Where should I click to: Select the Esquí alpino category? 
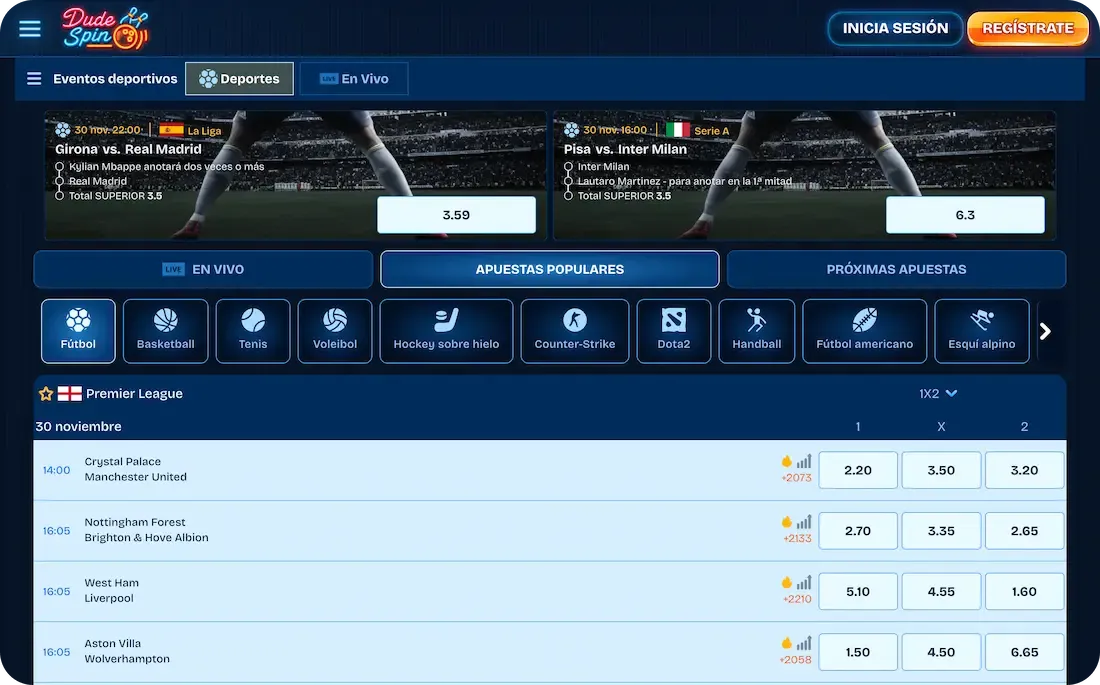[981, 331]
